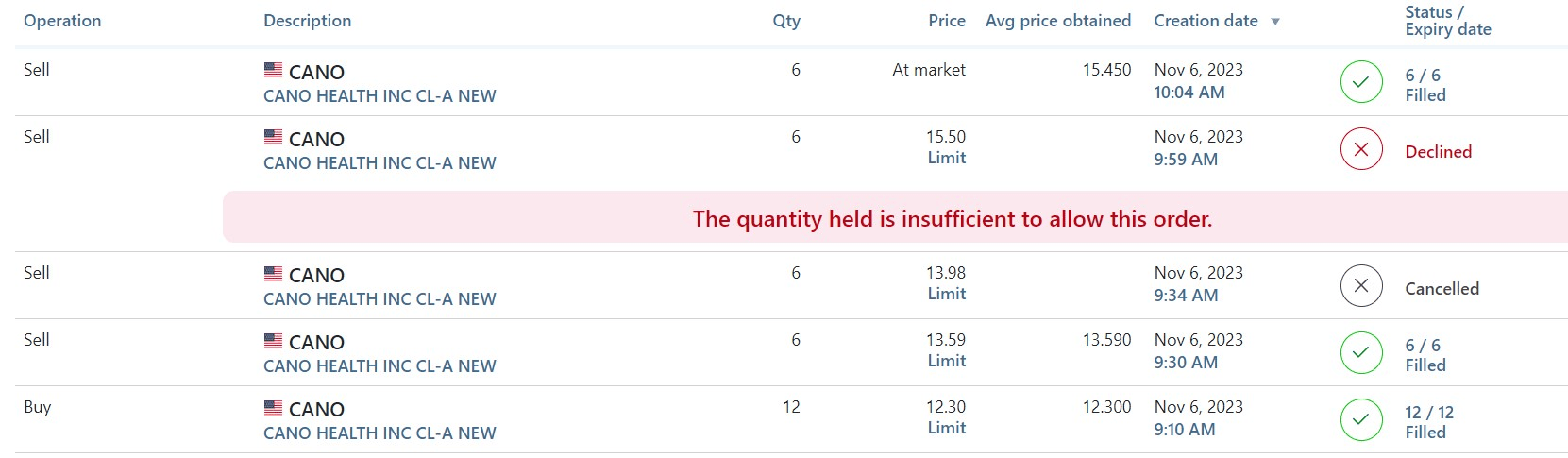Open CANO HEALTH link in the Buy order
Viewport: 1568px width, 458px height.
(x=379, y=433)
